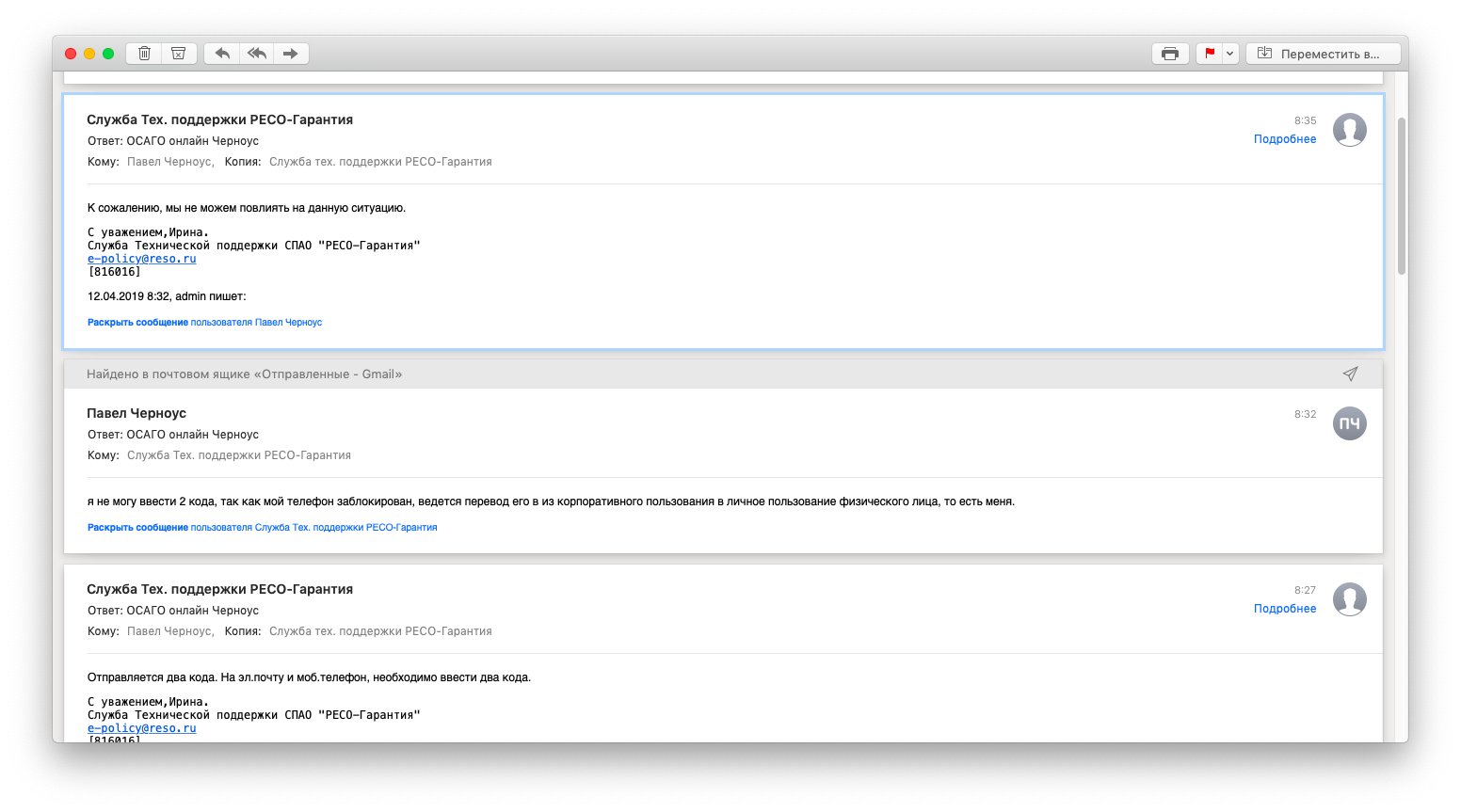This screenshot has height=812, width=1461.
Task: Show details via Подробнее in the 8:27 message
Action: pyautogui.click(x=1285, y=609)
